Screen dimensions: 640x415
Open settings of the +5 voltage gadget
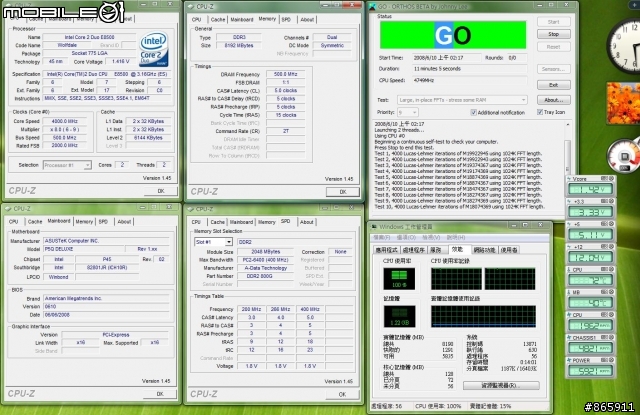(604, 224)
